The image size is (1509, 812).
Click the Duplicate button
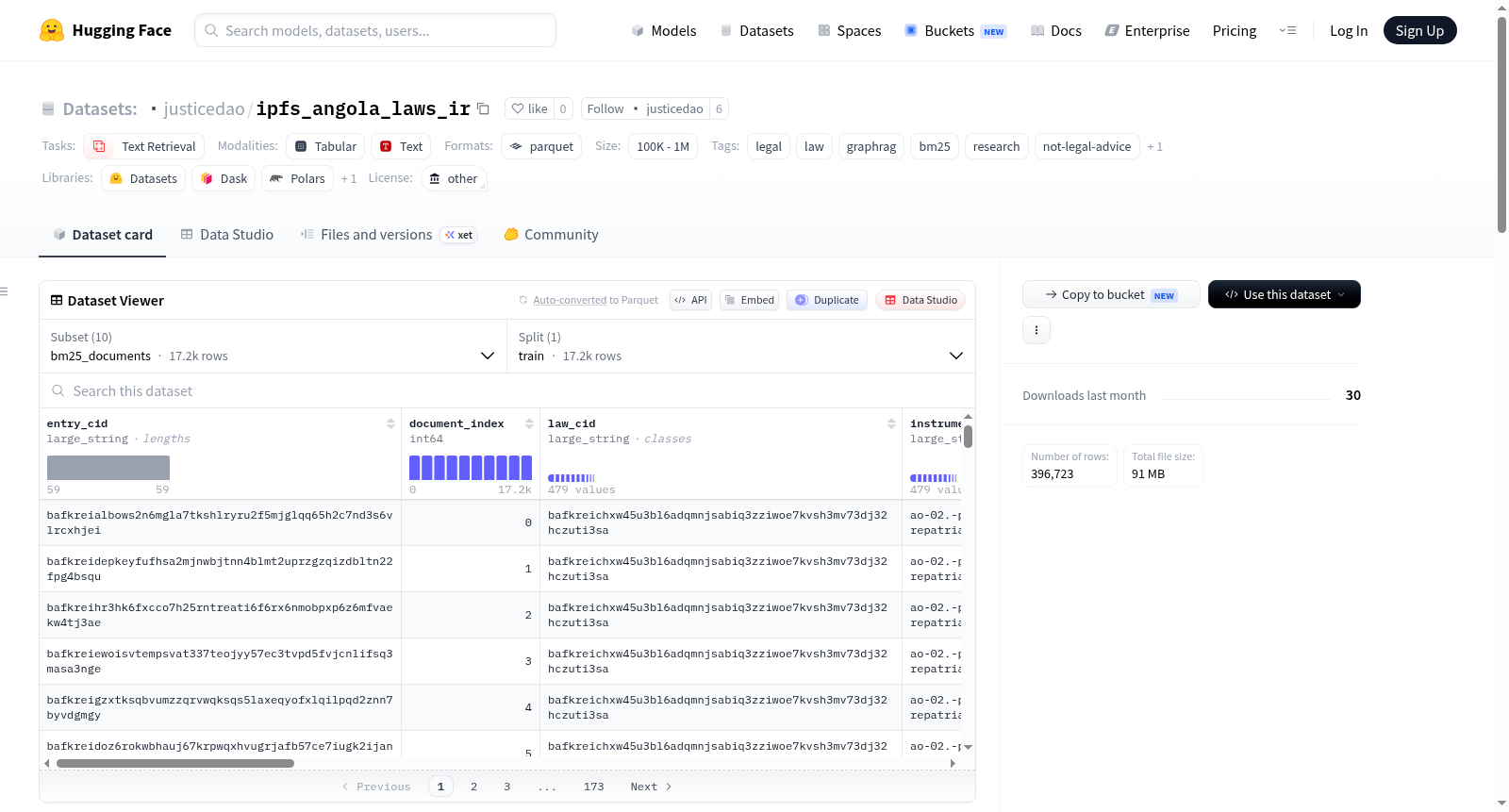coord(827,300)
